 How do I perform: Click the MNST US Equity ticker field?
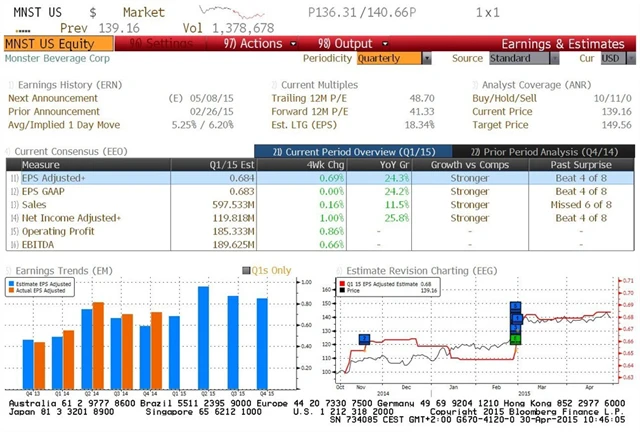click(x=49, y=44)
